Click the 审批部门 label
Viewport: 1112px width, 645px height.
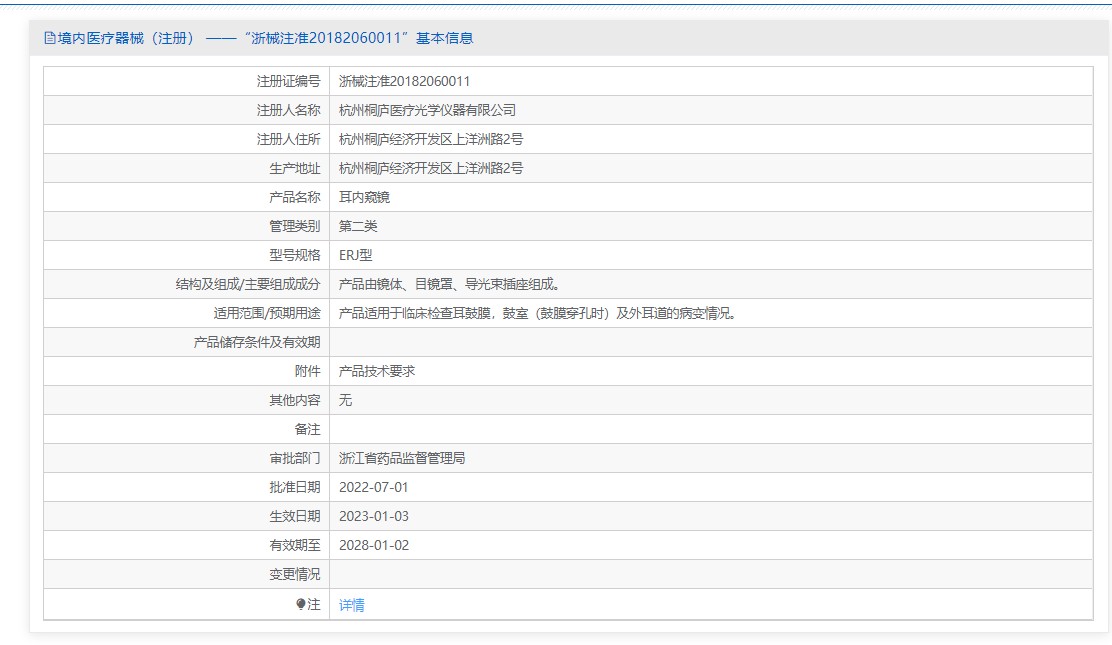coord(294,458)
